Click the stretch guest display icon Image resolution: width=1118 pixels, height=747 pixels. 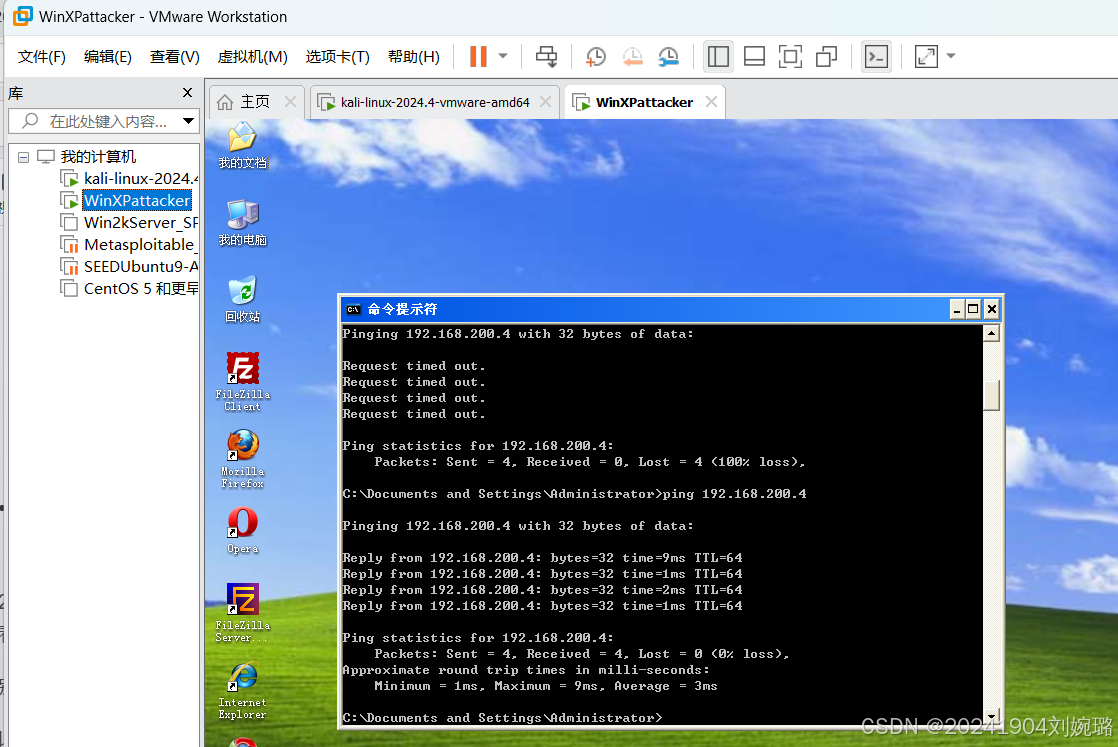pos(926,56)
